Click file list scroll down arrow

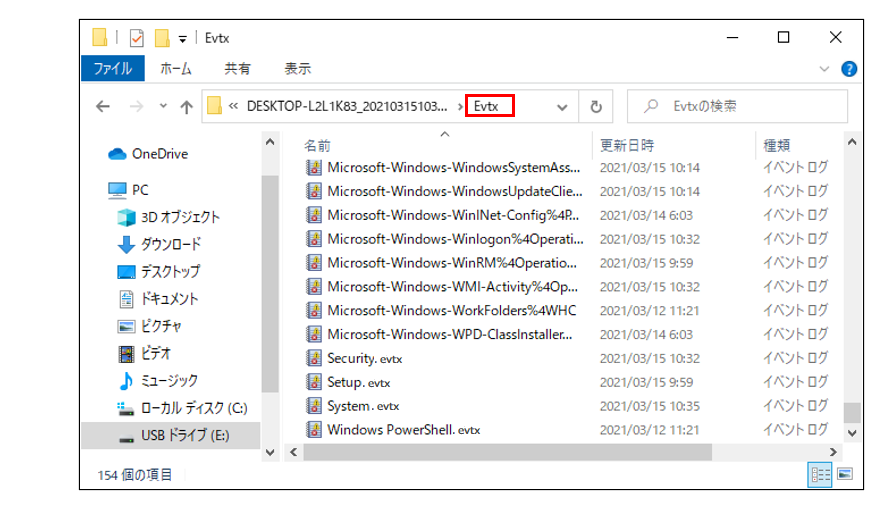(x=852, y=433)
